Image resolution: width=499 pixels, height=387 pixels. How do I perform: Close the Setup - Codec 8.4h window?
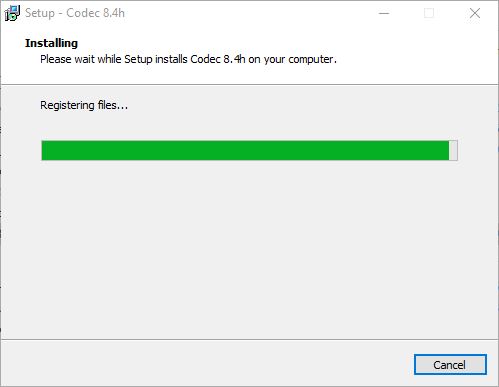coord(475,13)
